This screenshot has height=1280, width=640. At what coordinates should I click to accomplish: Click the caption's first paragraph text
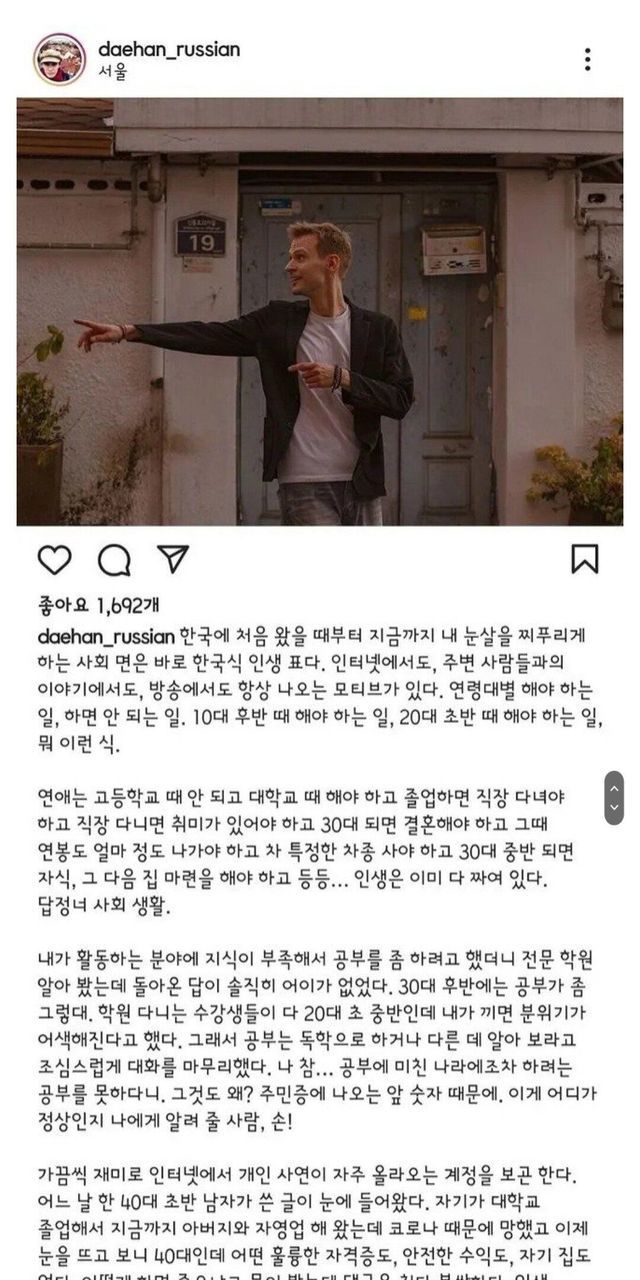pyautogui.click(x=317, y=691)
